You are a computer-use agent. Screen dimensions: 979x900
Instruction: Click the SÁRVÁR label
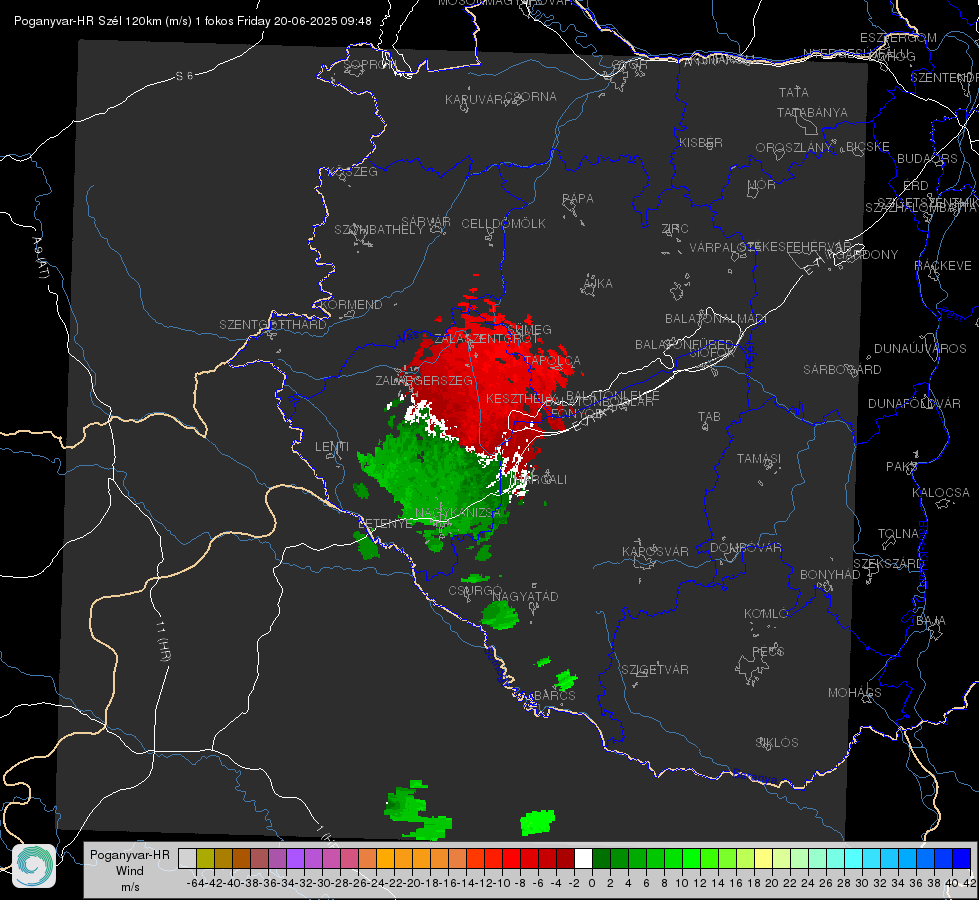point(426,222)
